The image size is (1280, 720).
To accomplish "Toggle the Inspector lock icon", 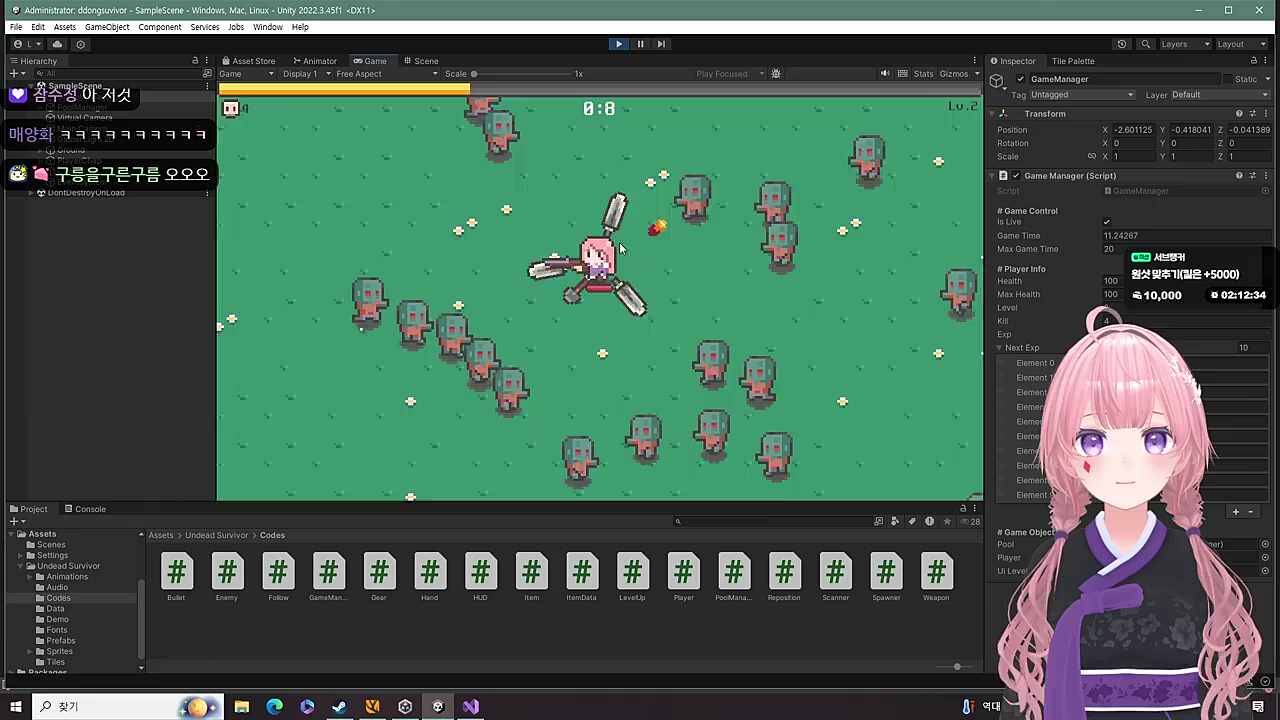I will 1253,61.
